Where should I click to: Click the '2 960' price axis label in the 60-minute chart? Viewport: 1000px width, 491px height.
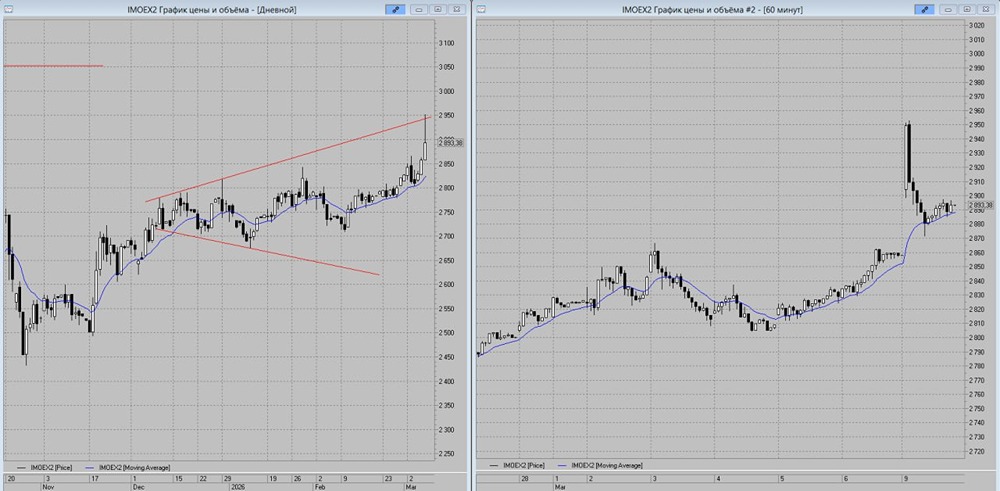(x=976, y=110)
